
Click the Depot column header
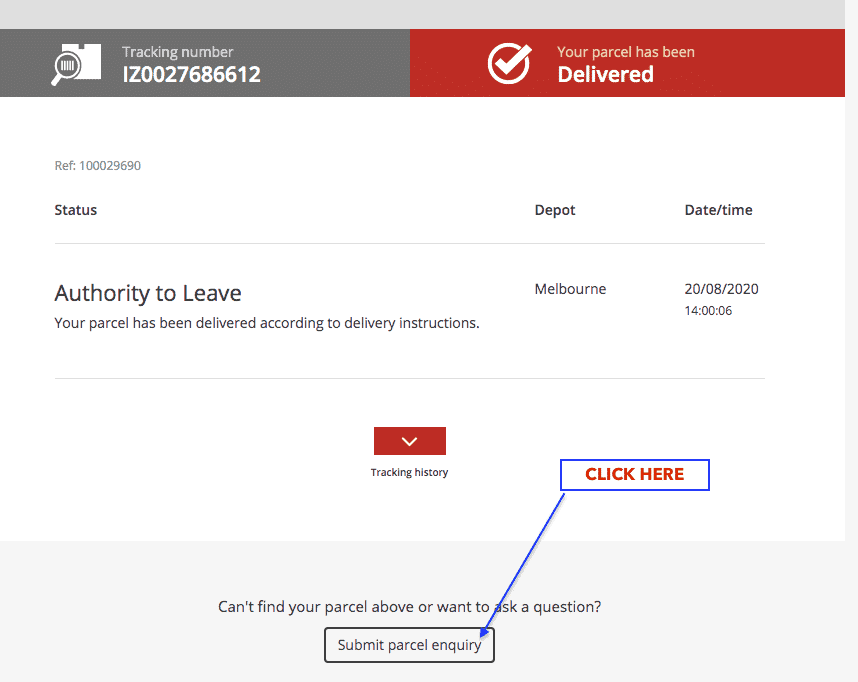[x=555, y=210]
